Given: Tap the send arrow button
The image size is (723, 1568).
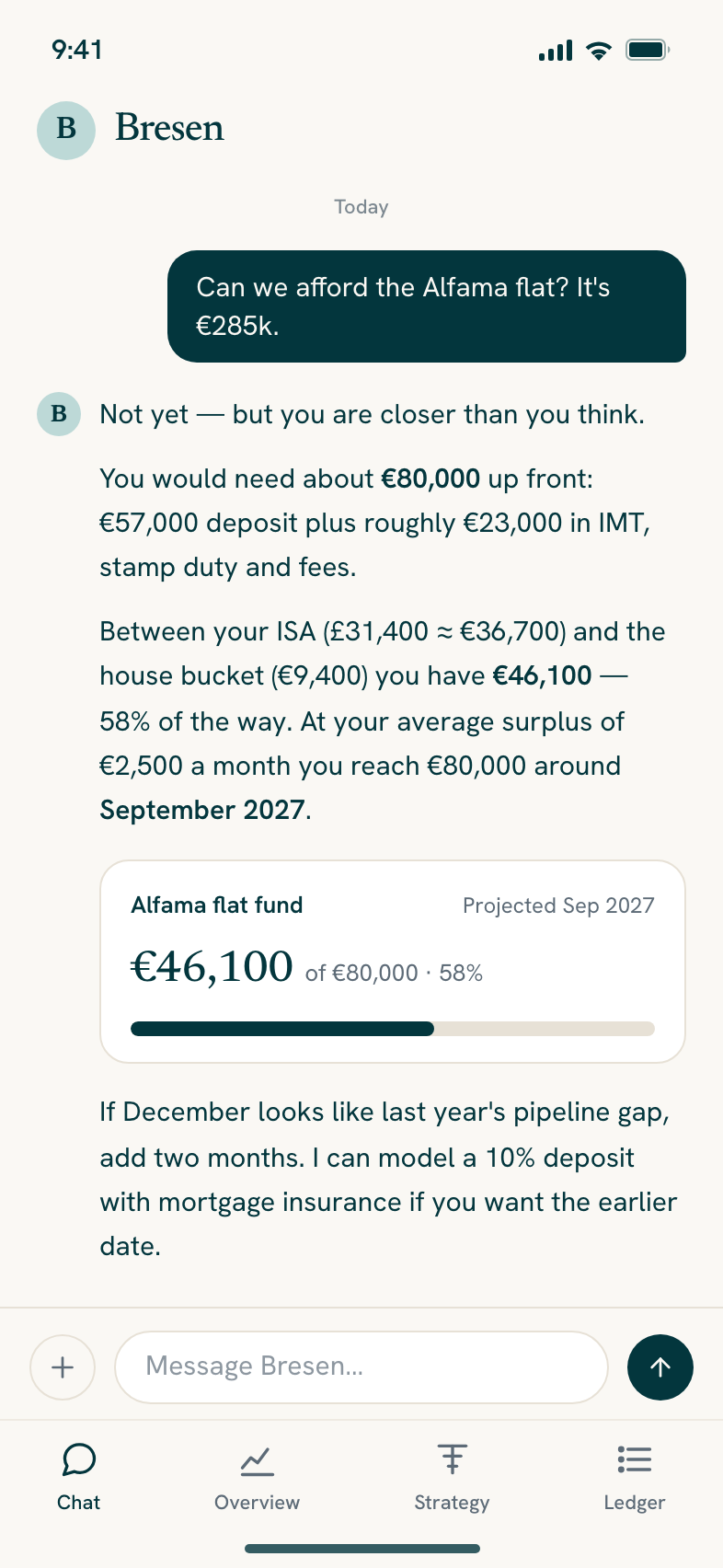Looking at the screenshot, I should [x=660, y=1367].
